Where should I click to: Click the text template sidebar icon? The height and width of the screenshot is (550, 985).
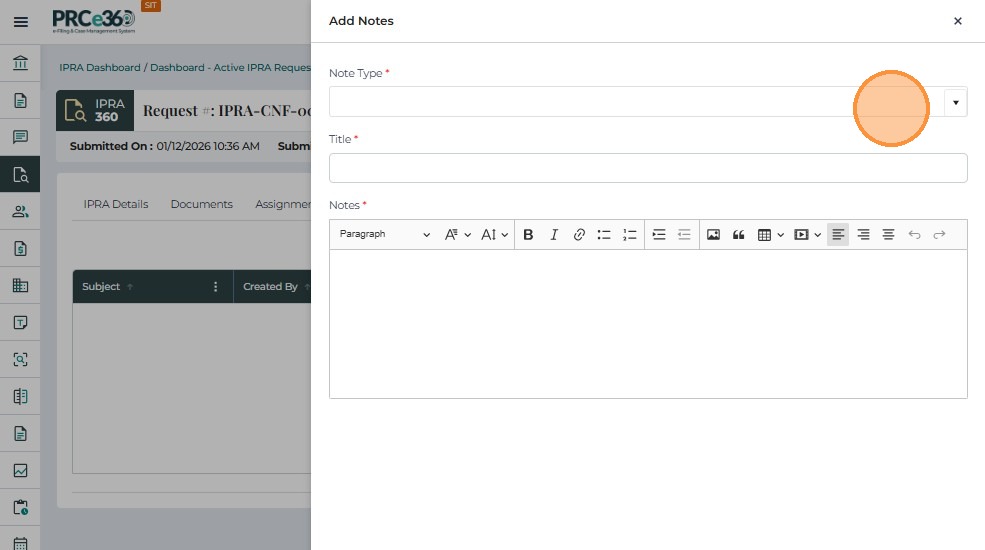pos(20,322)
